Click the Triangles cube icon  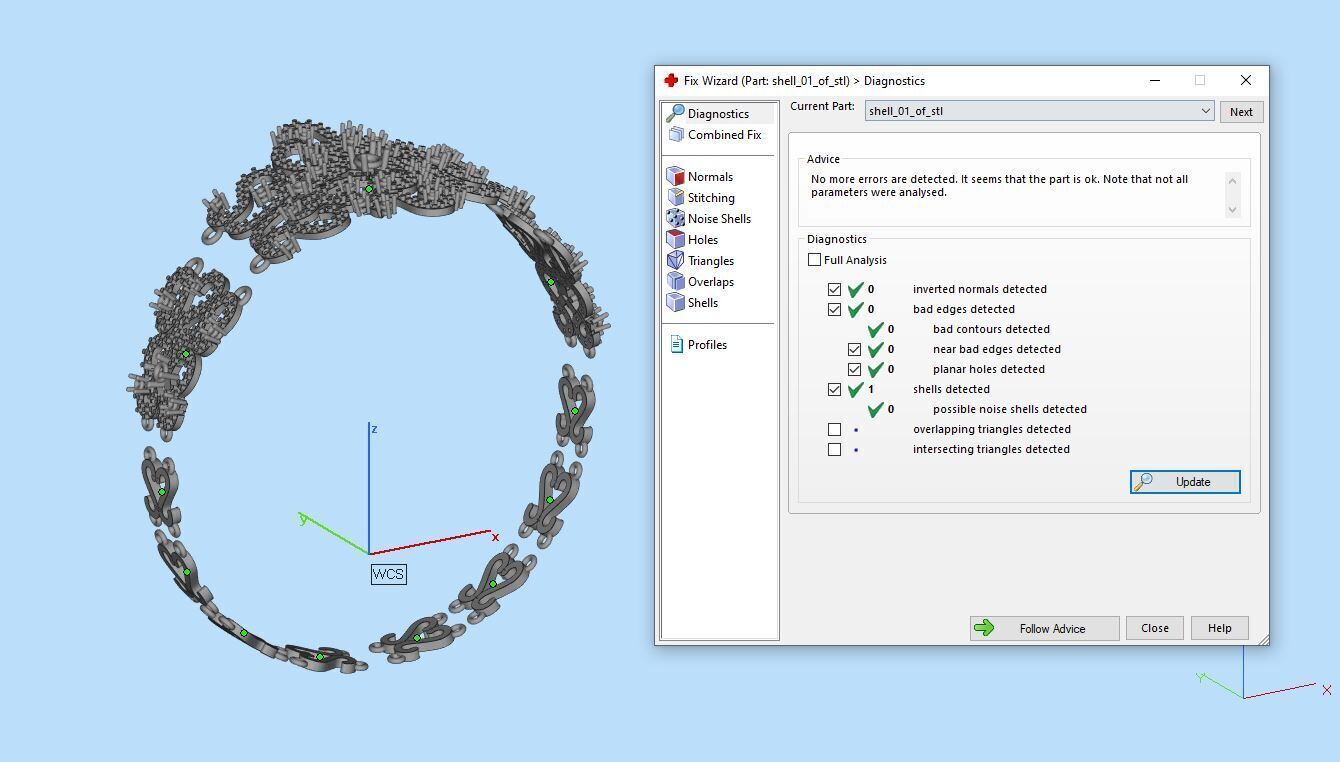[x=676, y=260]
